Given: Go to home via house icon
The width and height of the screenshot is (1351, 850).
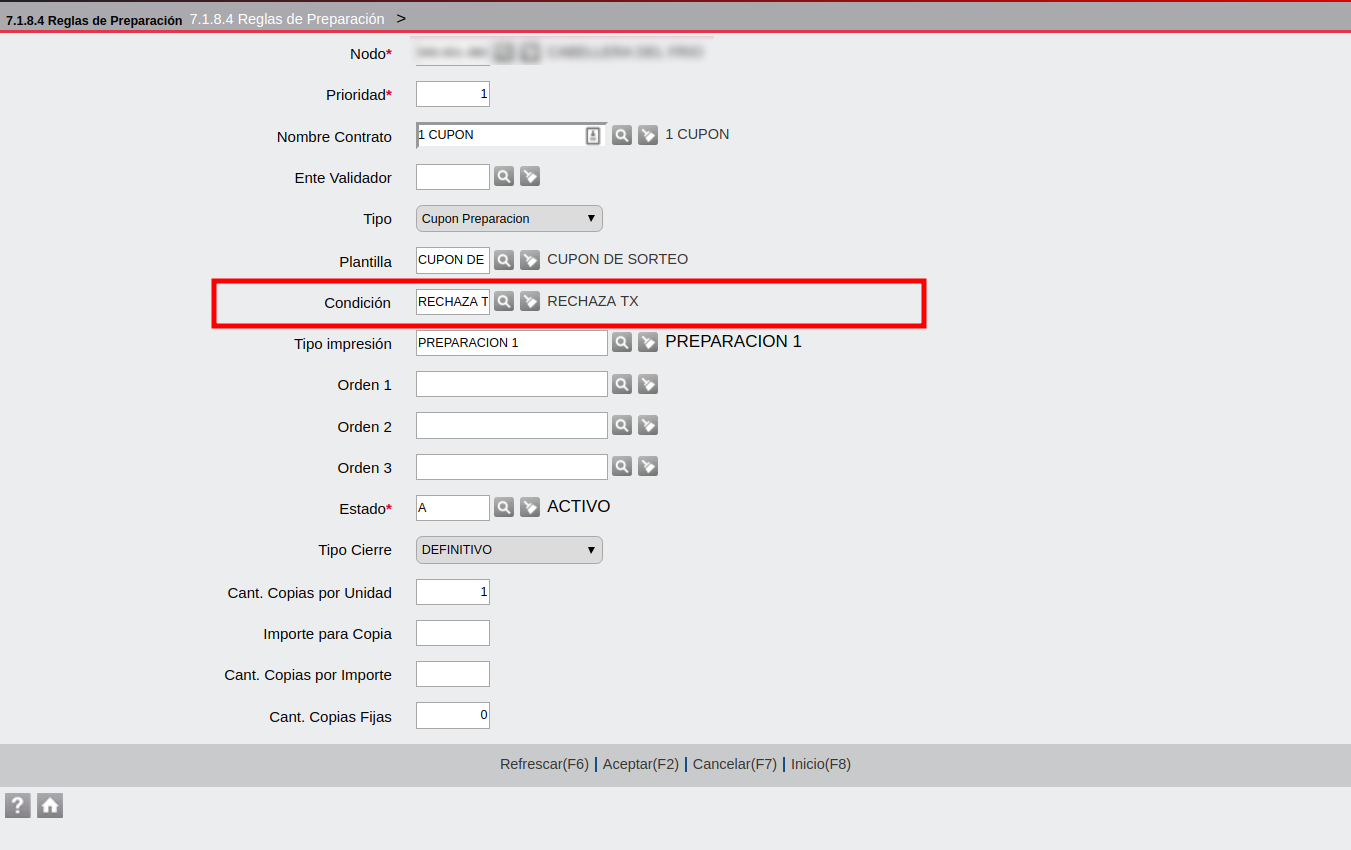Looking at the screenshot, I should click(x=50, y=805).
